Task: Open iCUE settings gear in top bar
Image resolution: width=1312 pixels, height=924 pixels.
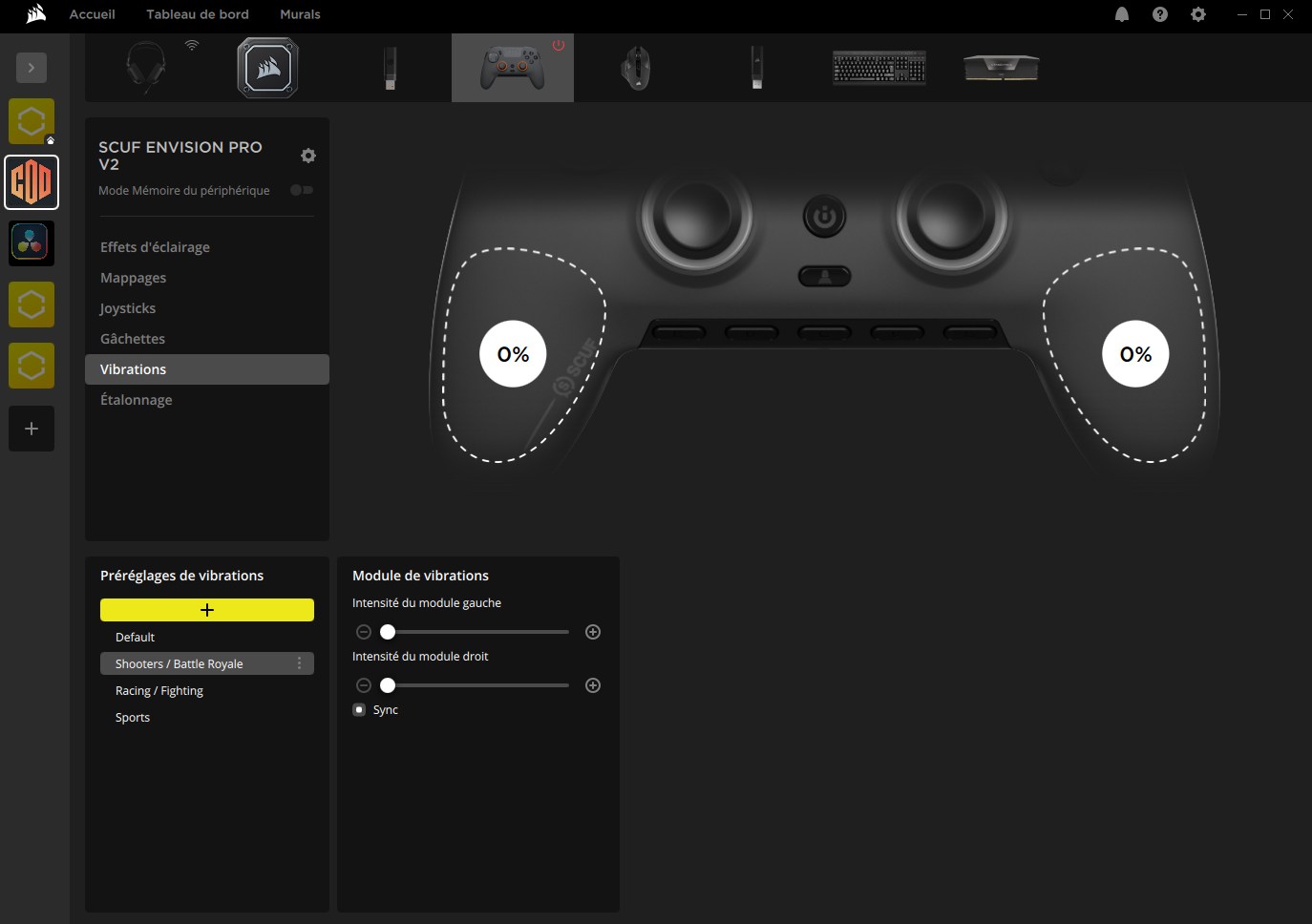Action: (1198, 14)
